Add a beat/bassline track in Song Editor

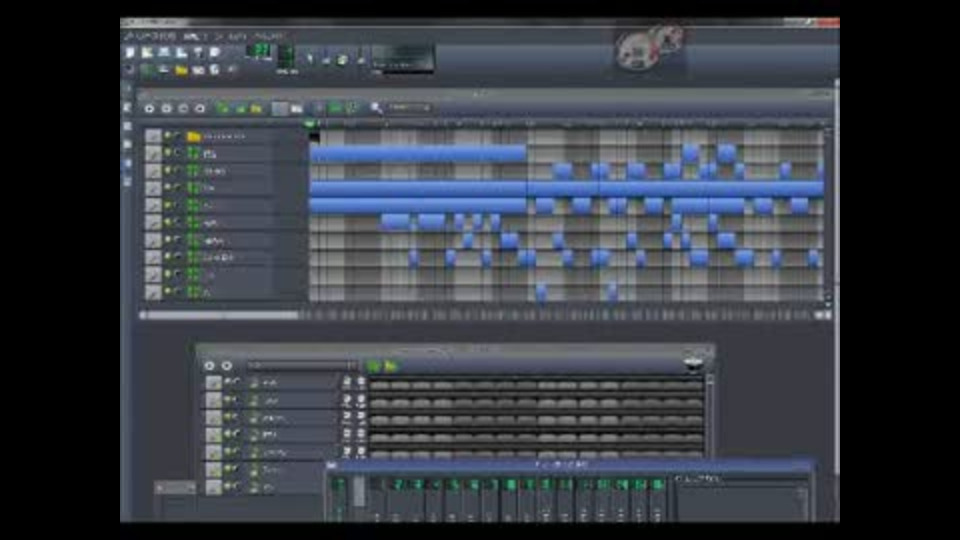click(x=223, y=109)
